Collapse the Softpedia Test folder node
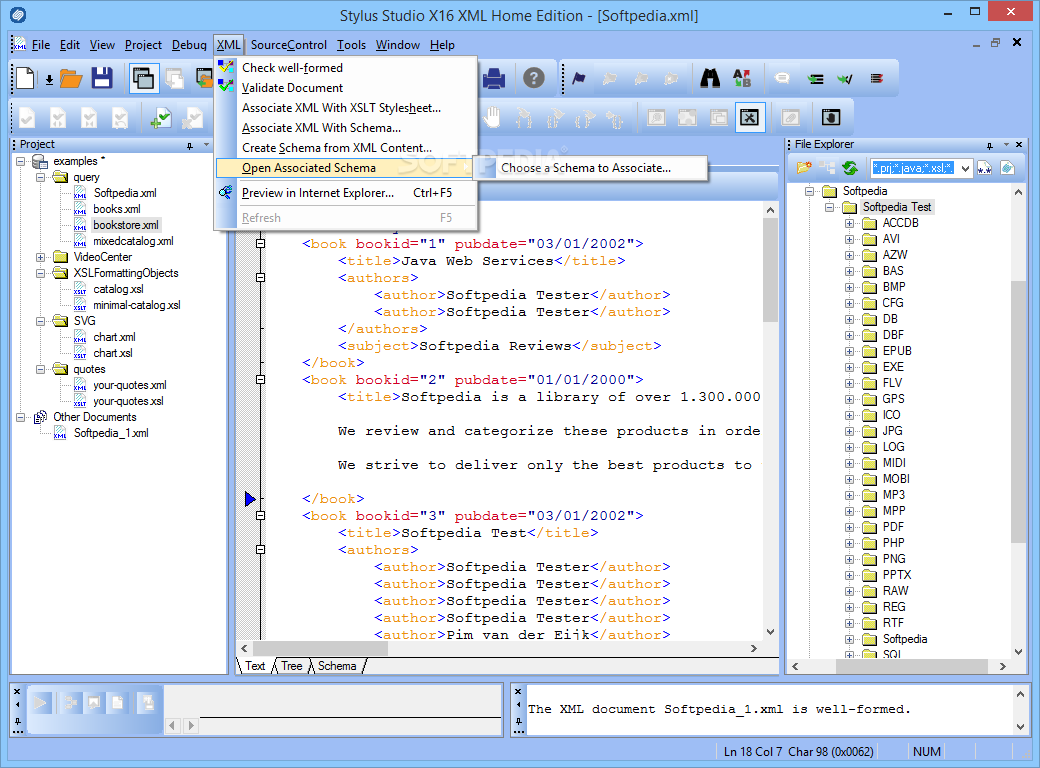Viewport: 1040px width, 768px height. (x=829, y=208)
